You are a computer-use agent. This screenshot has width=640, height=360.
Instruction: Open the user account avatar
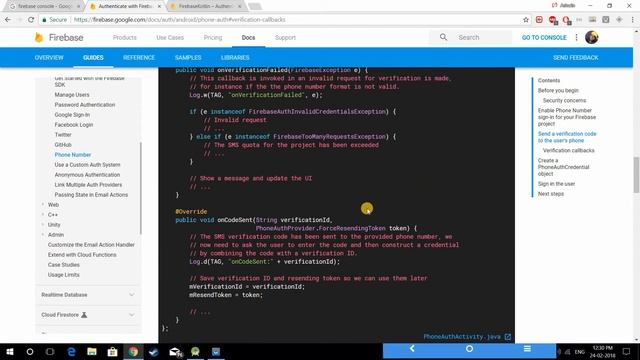591,38
